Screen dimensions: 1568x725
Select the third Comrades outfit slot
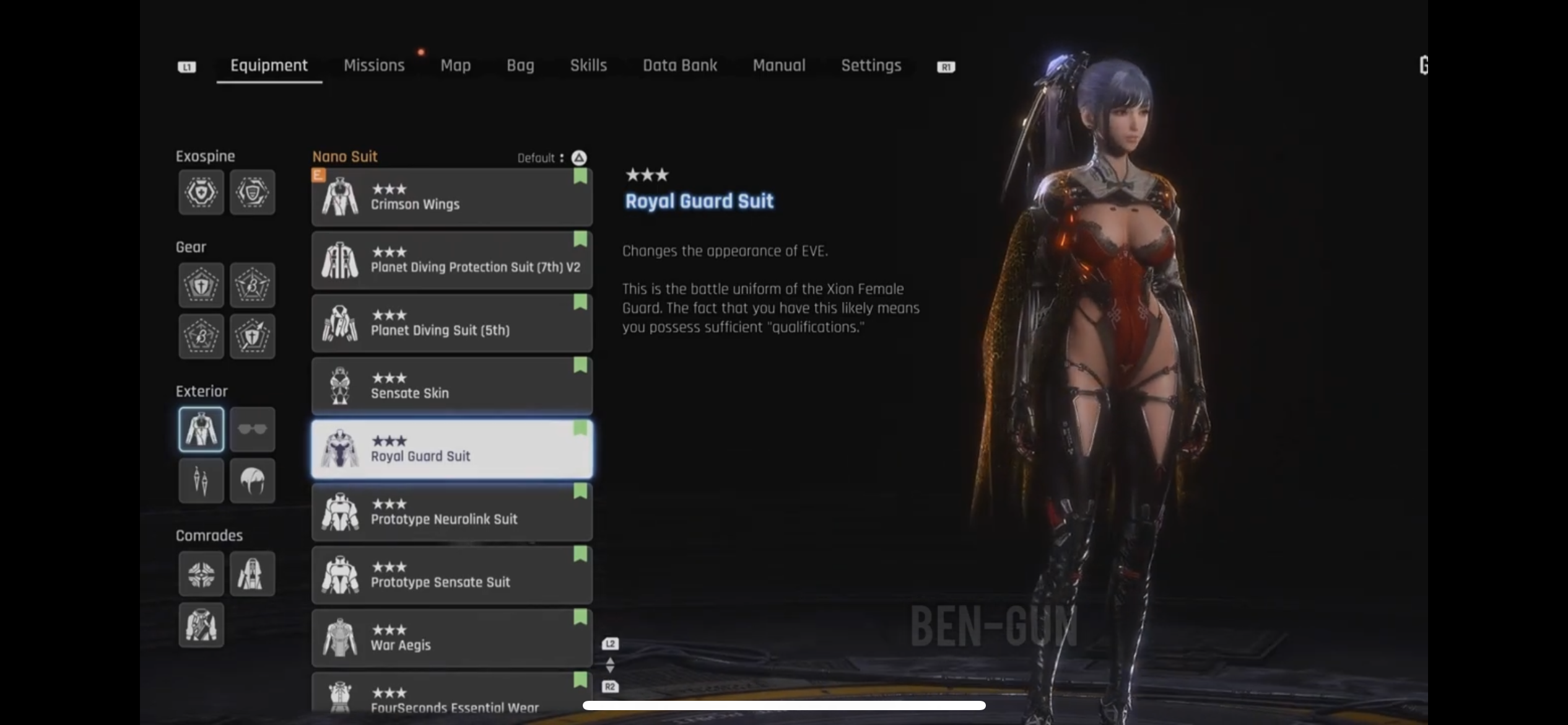(x=201, y=625)
